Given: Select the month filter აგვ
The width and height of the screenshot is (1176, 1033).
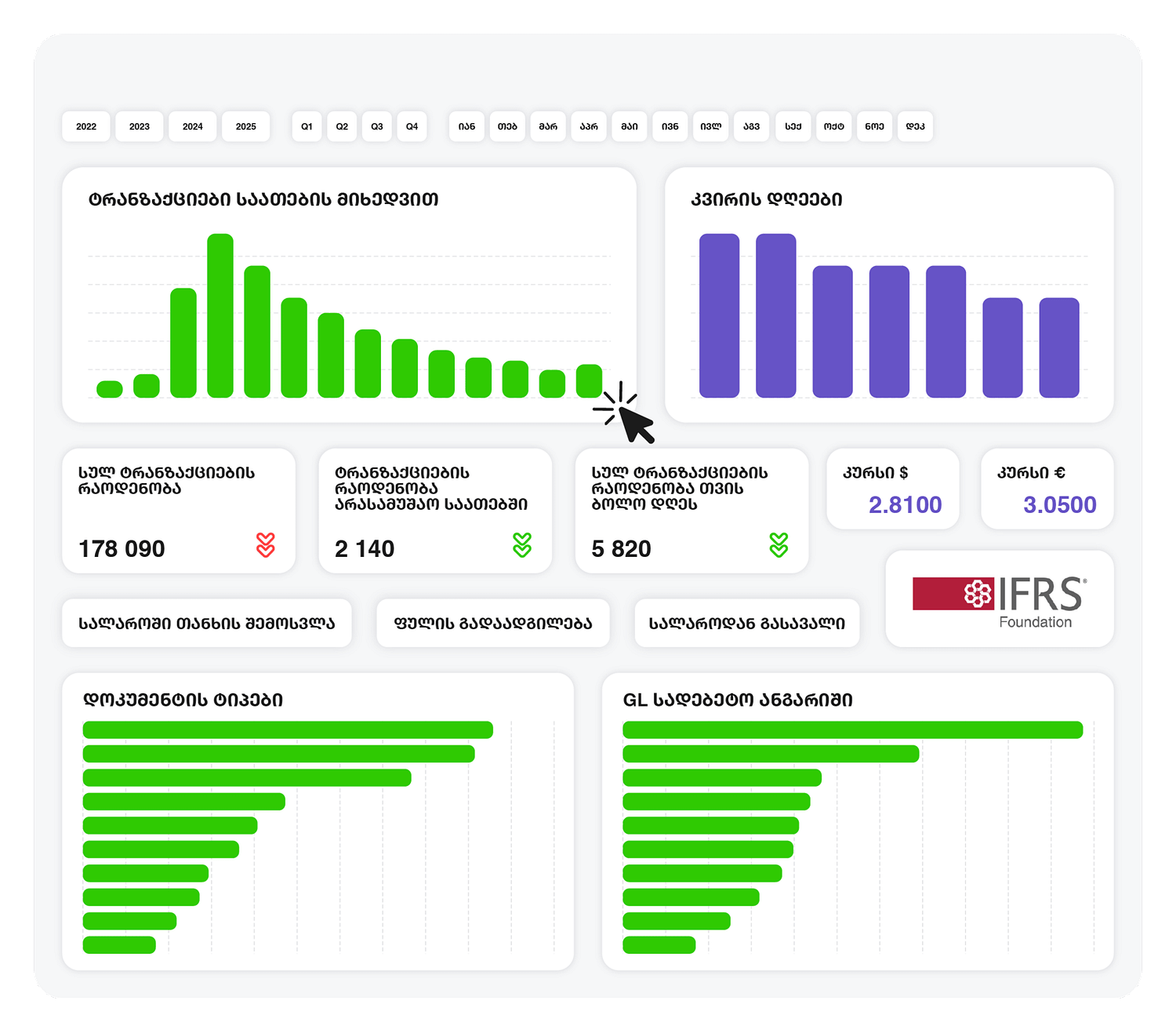Looking at the screenshot, I should (x=752, y=126).
